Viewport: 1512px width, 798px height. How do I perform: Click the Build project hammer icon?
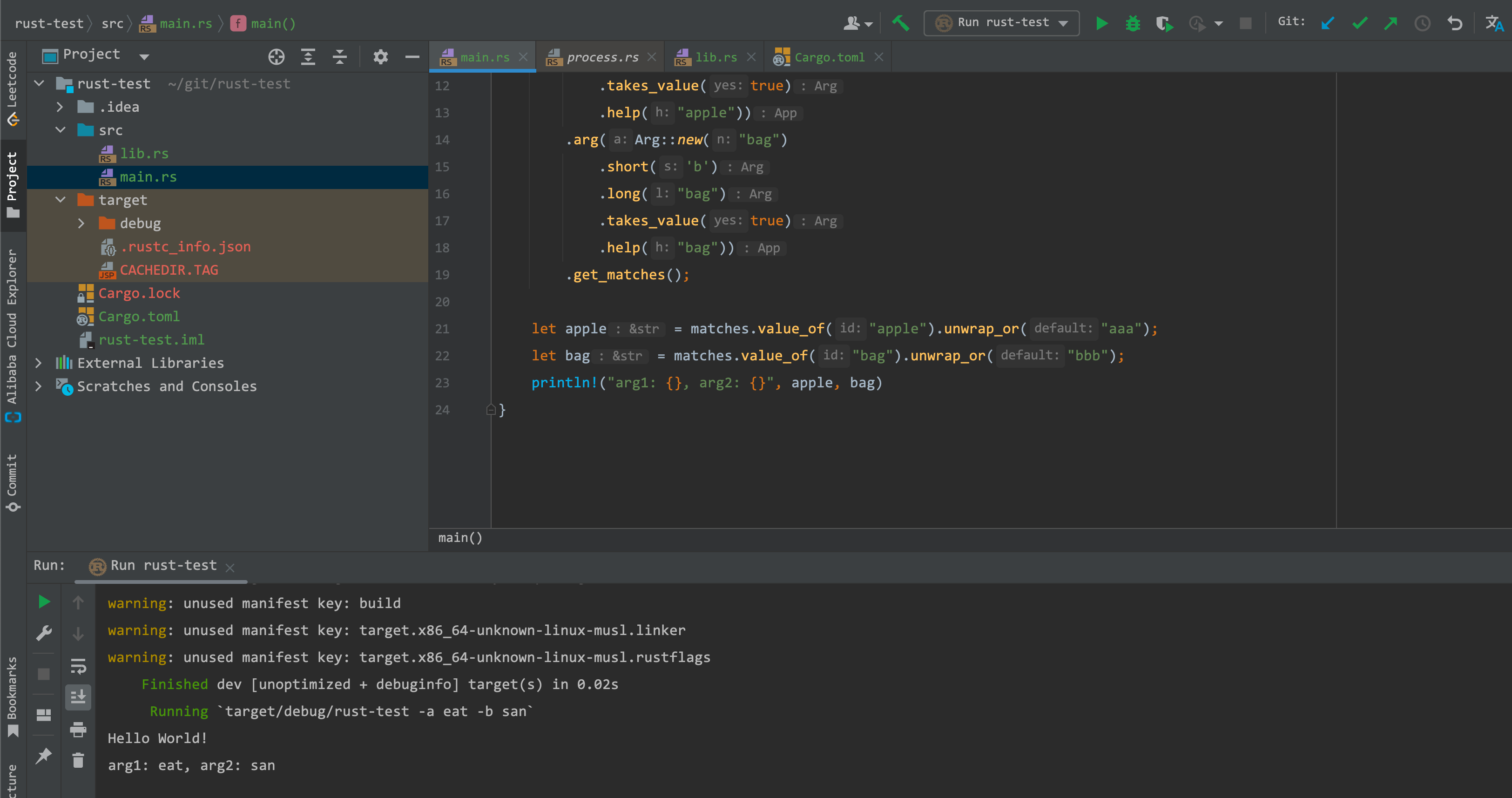pos(900,23)
